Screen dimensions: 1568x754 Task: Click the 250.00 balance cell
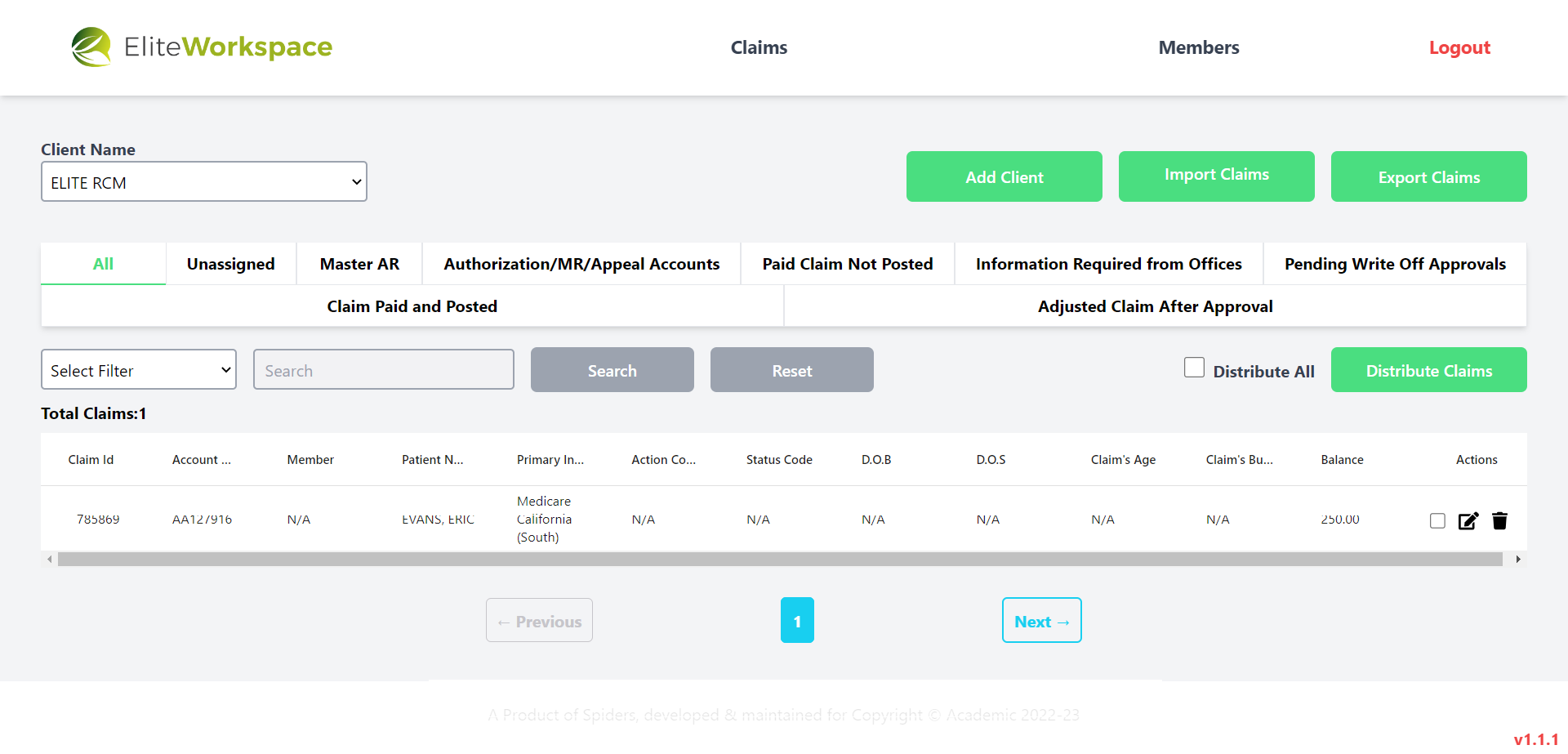(1340, 520)
